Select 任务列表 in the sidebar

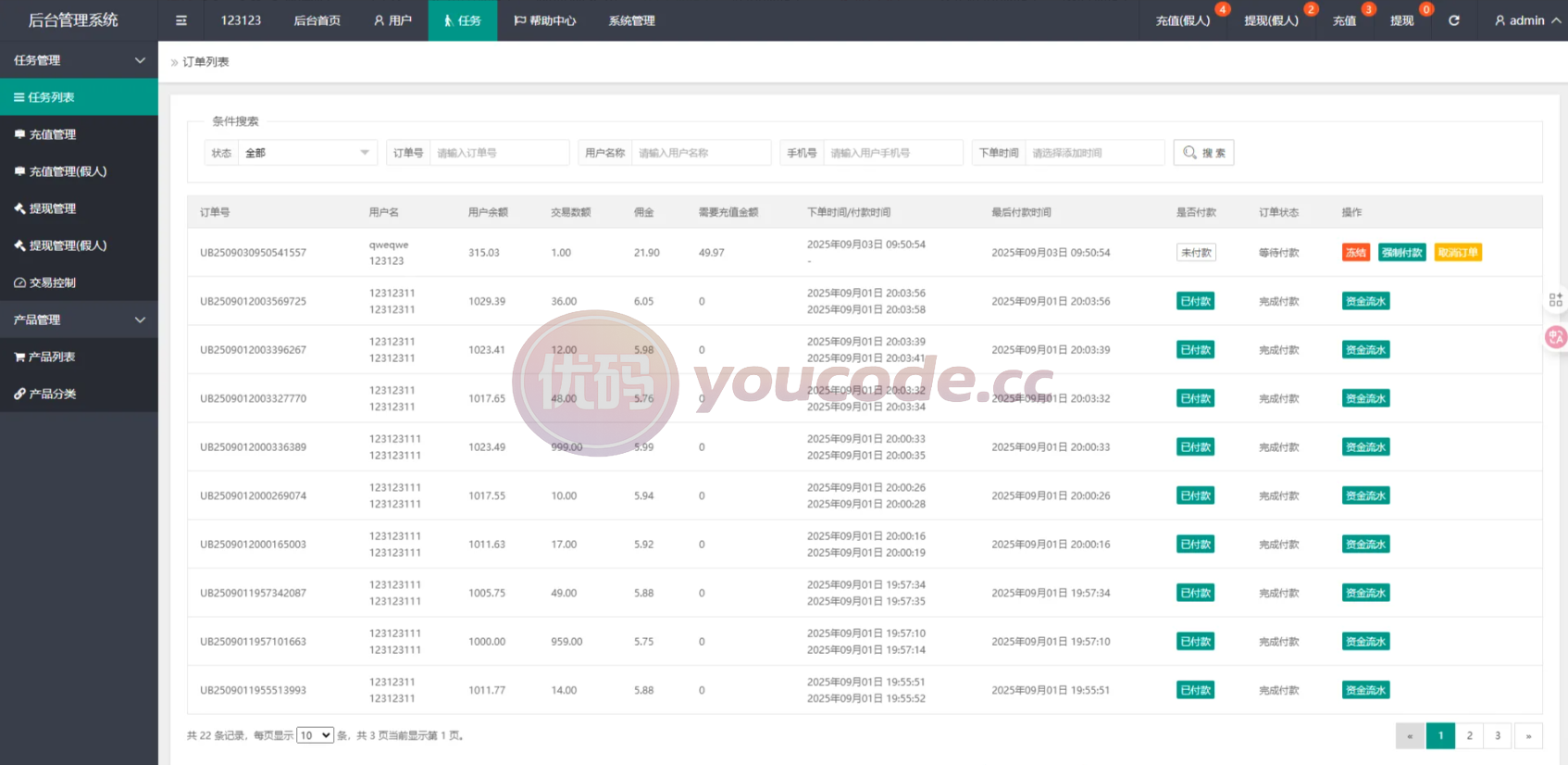pos(79,97)
